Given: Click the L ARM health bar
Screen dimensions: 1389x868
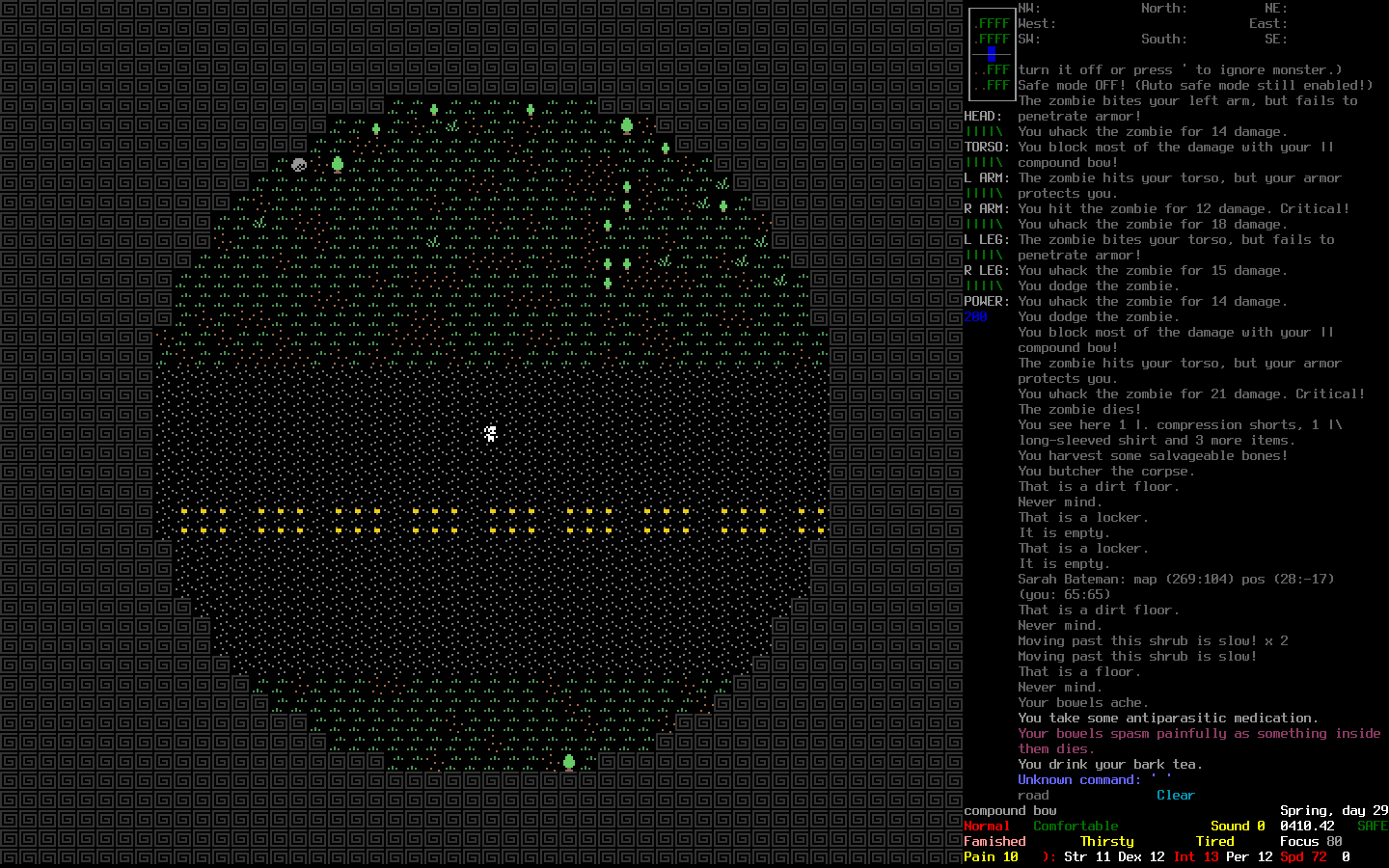Looking at the screenshot, I should coord(984,193).
